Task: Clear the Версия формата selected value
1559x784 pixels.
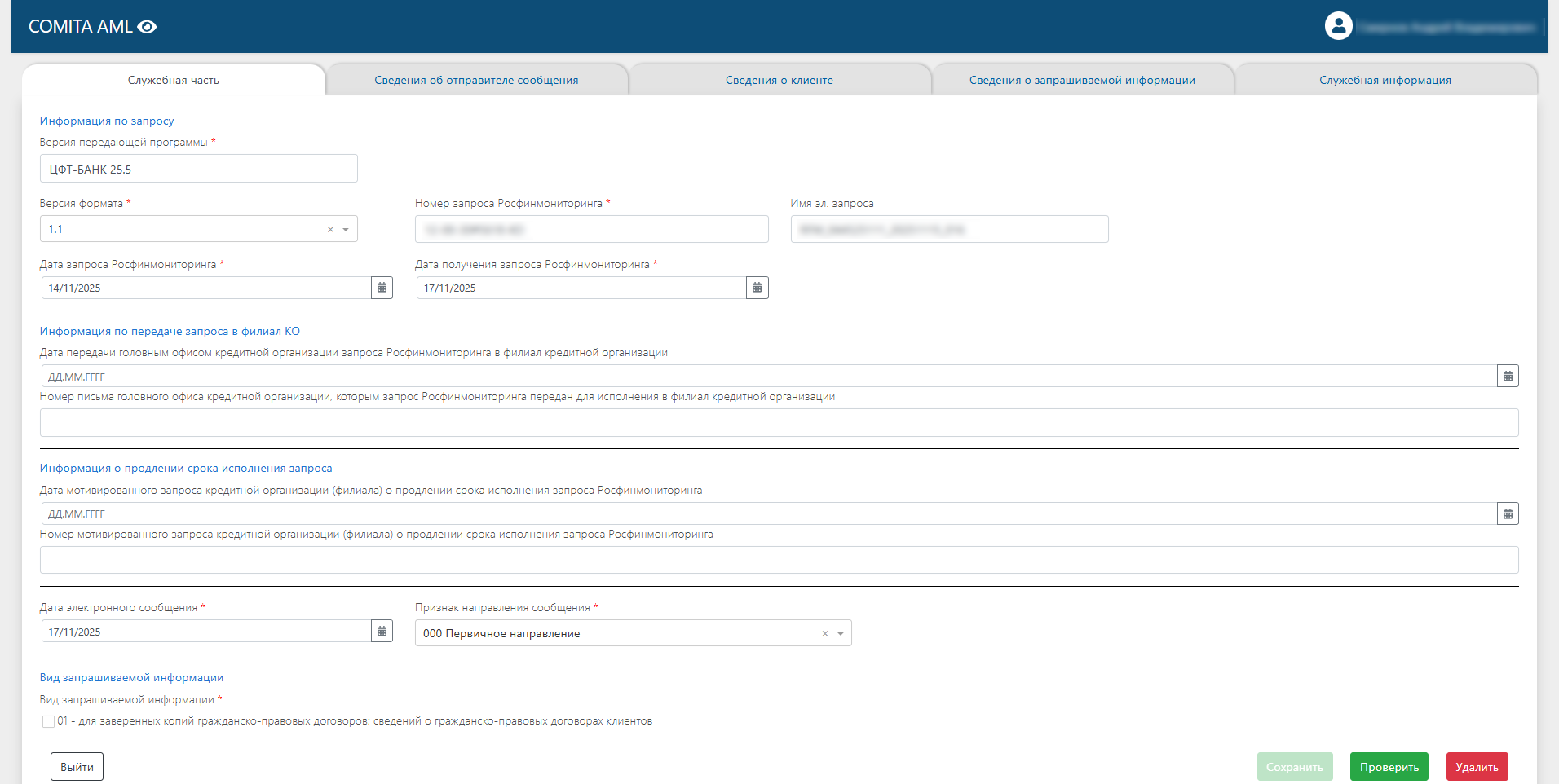Action: (330, 230)
